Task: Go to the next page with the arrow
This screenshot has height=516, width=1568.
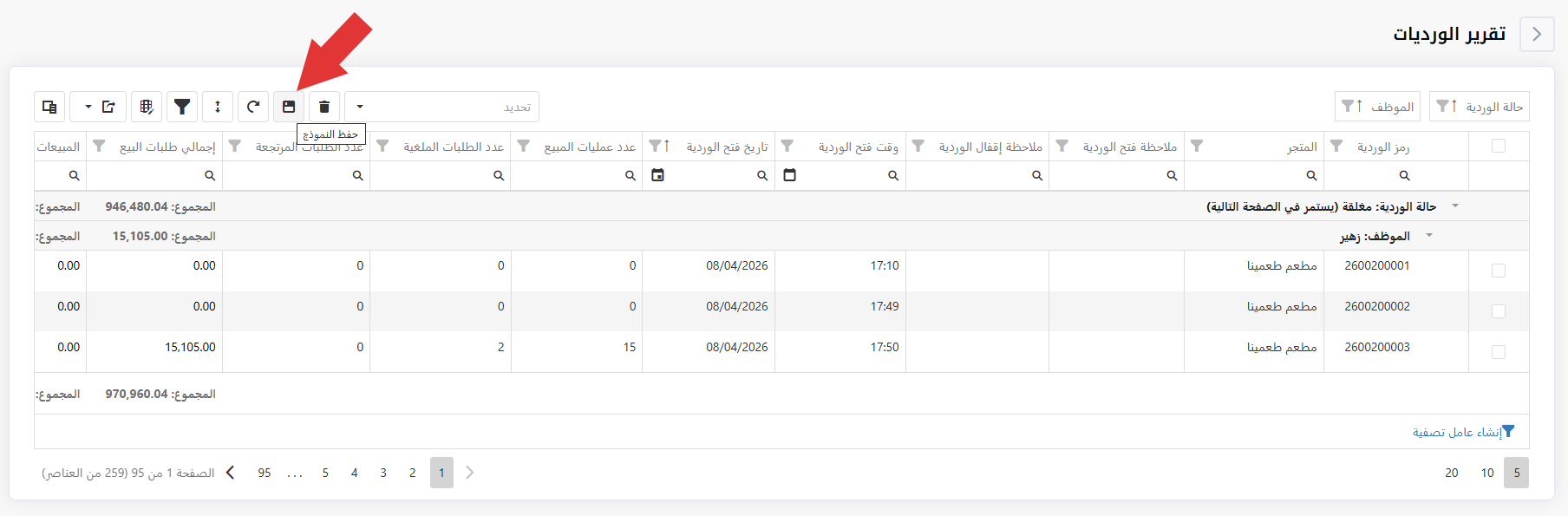Action: 231,473
